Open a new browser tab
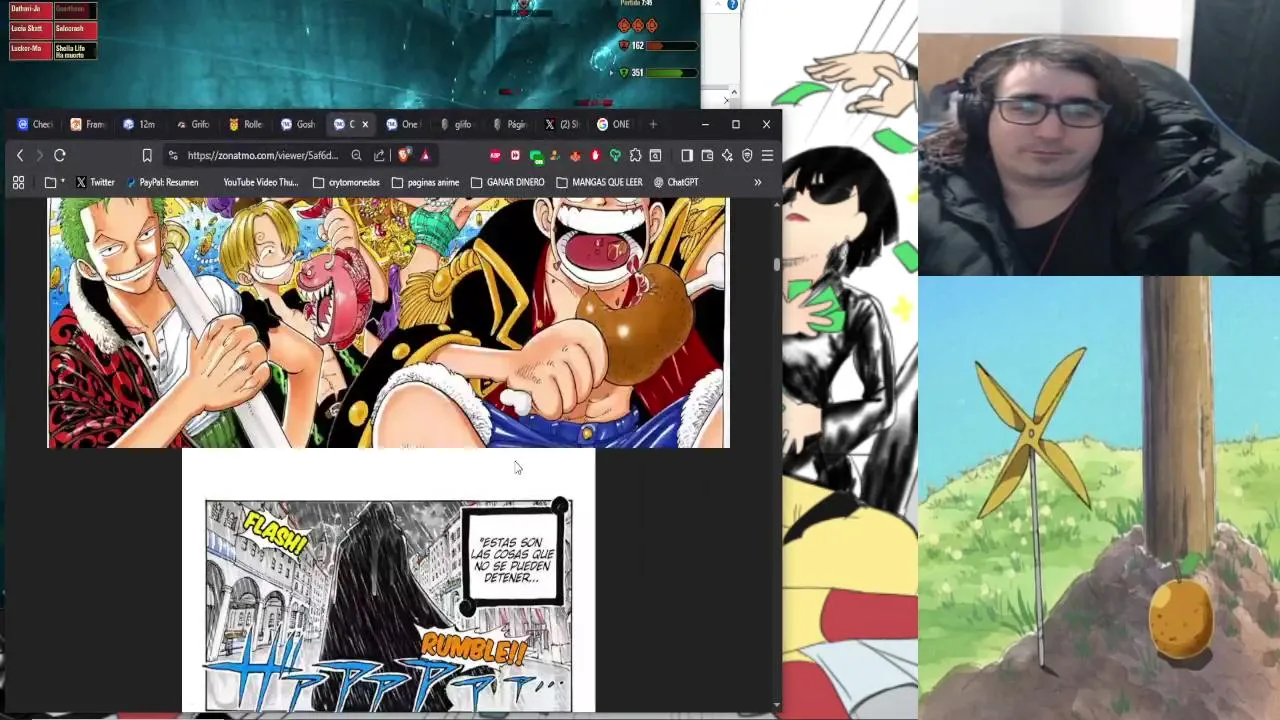The image size is (1280, 720). (653, 124)
